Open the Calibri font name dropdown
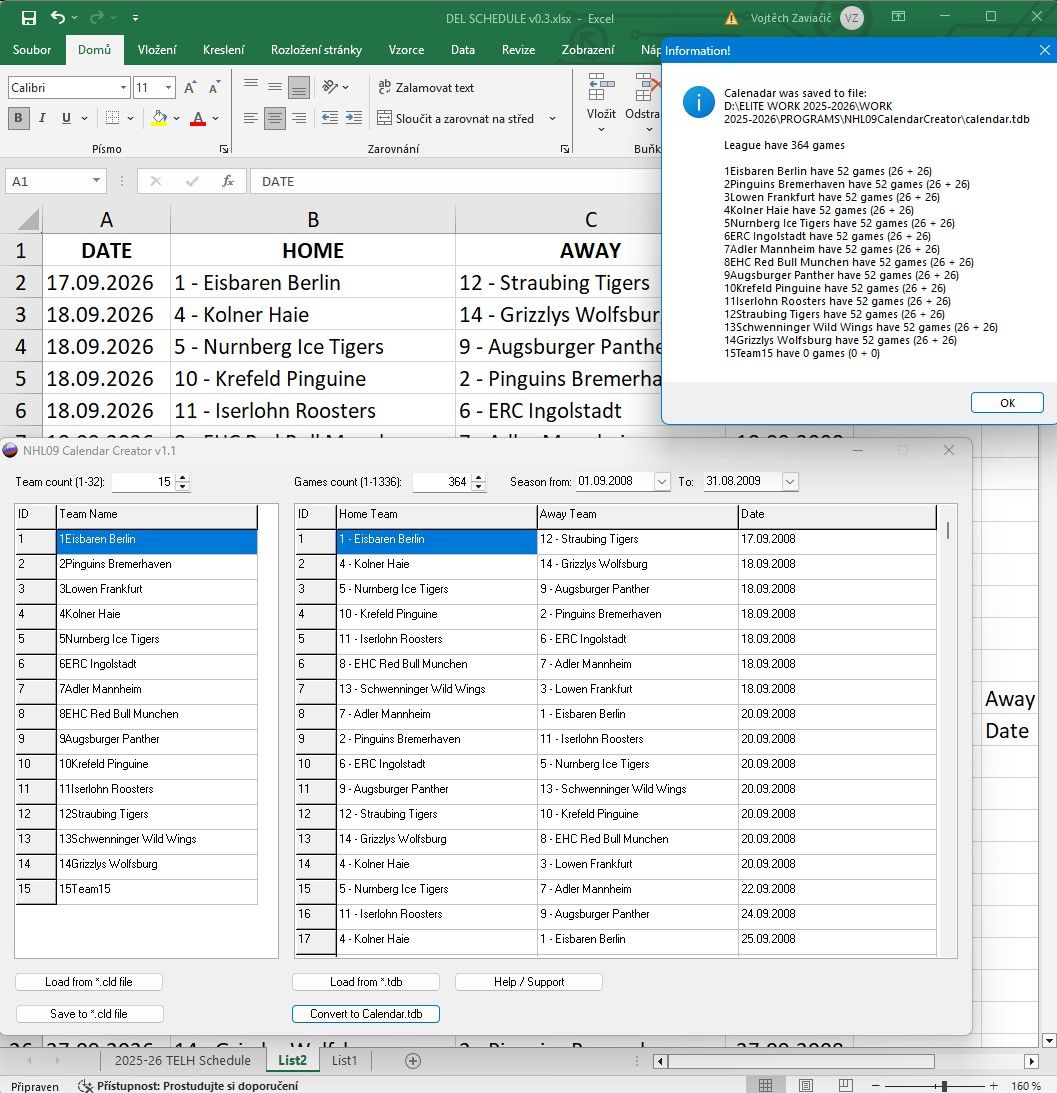Viewport: 1057px width, 1093px height. coord(123,87)
